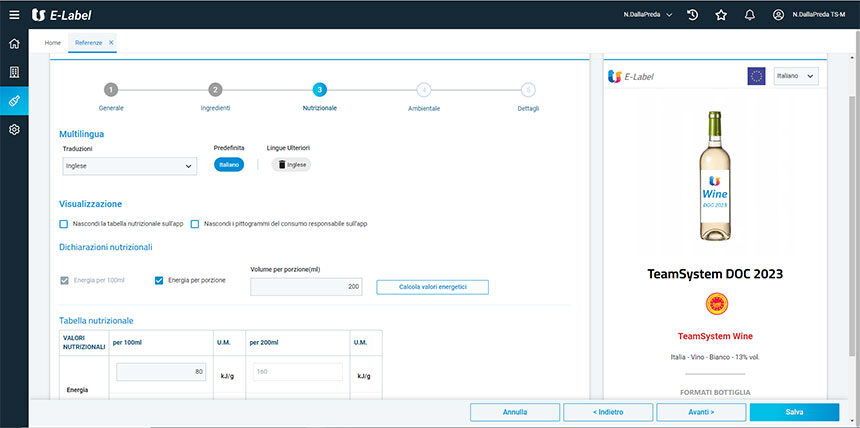This screenshot has width=860, height=428.
Task: Click VALORI NUTRIZIONALI table header
Action: 84,342
